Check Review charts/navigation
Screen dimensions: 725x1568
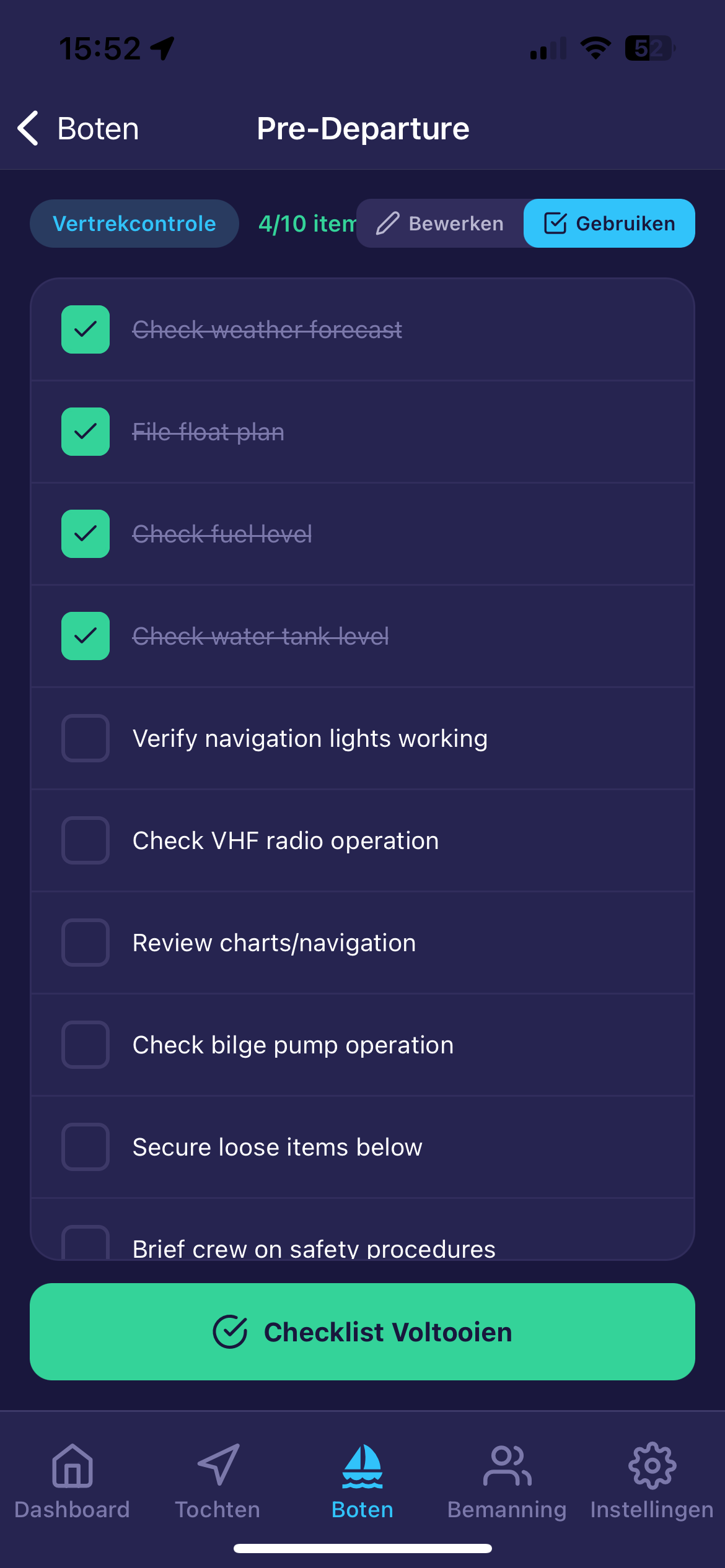point(85,943)
